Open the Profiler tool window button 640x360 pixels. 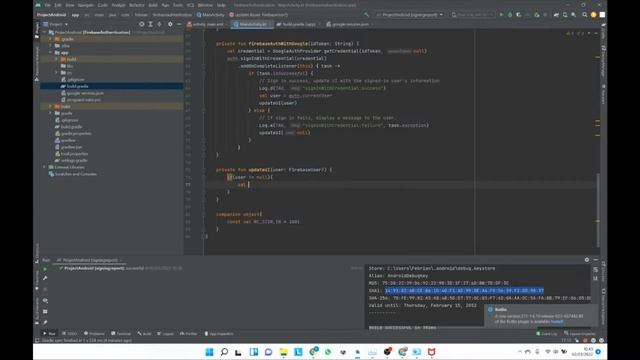pyautogui.click(x=189, y=333)
